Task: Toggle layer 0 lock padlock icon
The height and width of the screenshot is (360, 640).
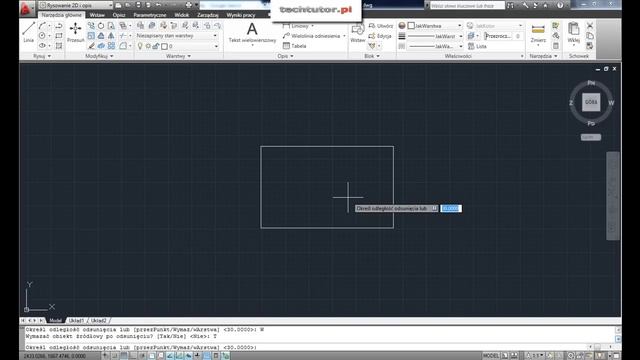Action: click(x=156, y=46)
